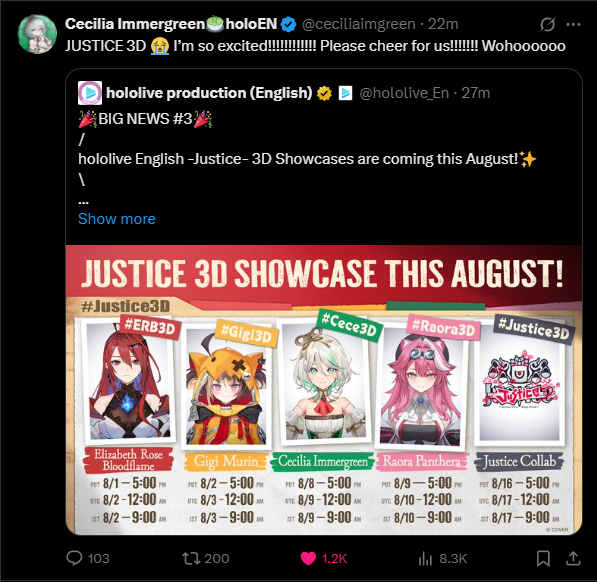
Task: Expand quoted tweet with Show more
Action: (117, 219)
